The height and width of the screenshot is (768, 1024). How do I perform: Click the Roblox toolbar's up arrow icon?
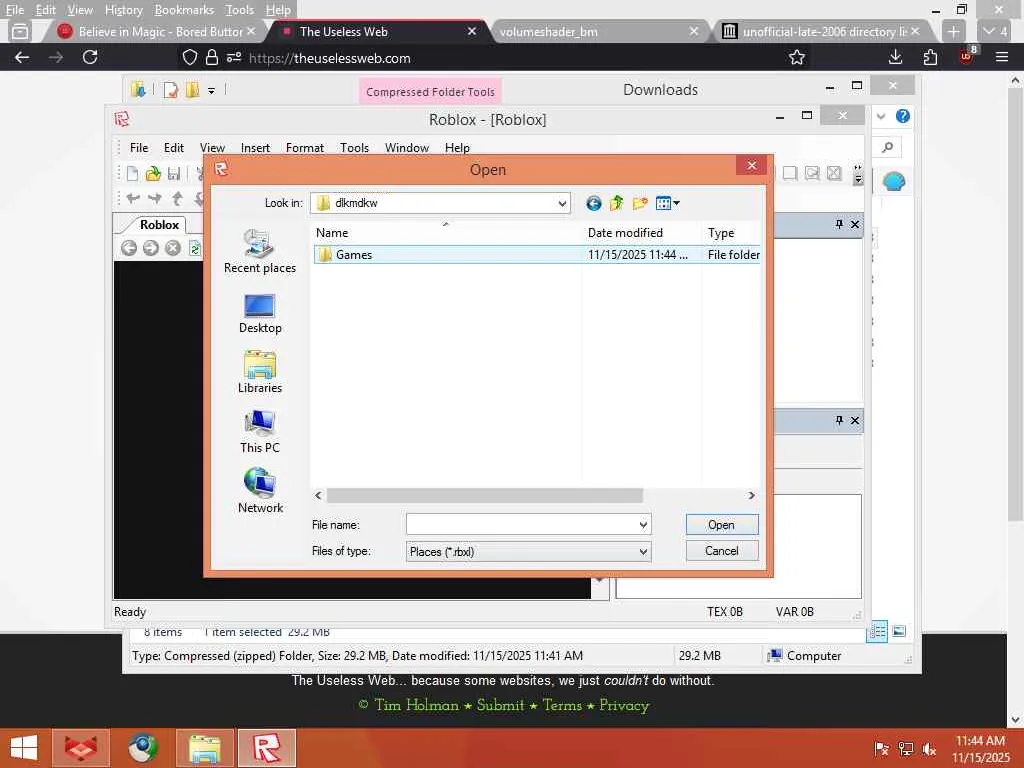tap(177, 198)
